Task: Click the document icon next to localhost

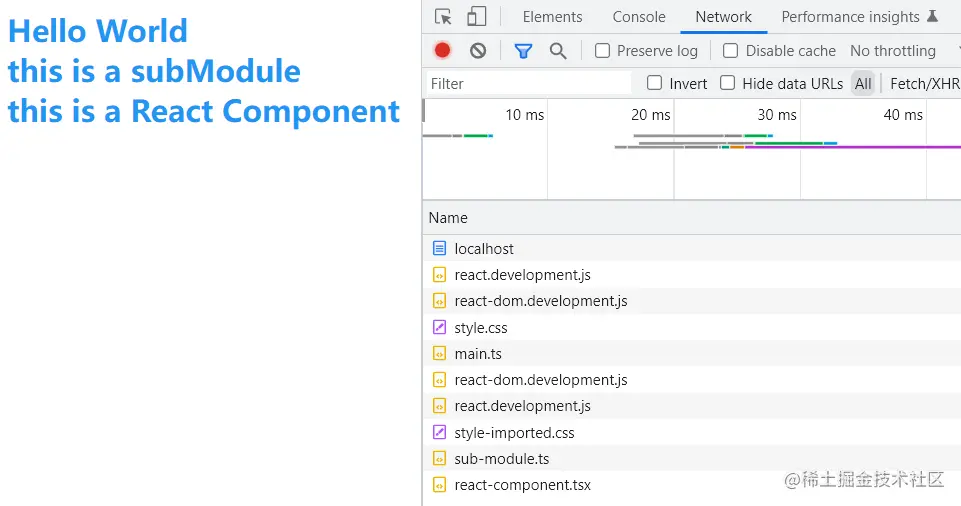Action: [x=439, y=248]
